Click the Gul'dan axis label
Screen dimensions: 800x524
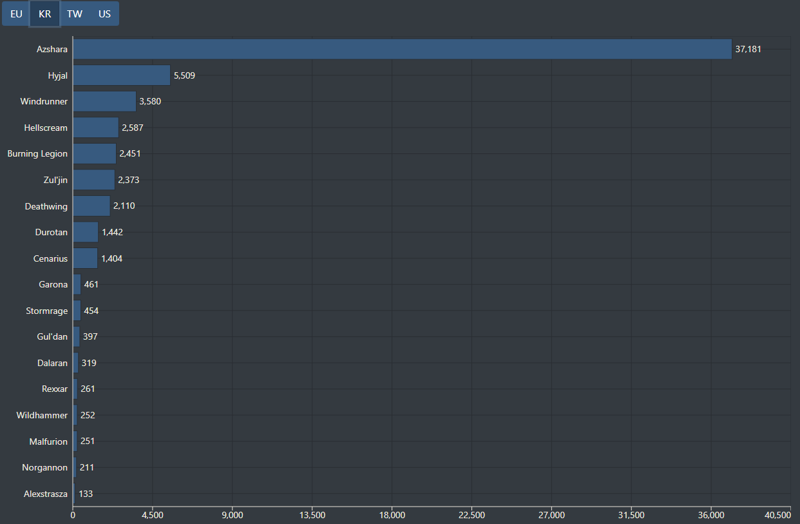(52, 337)
